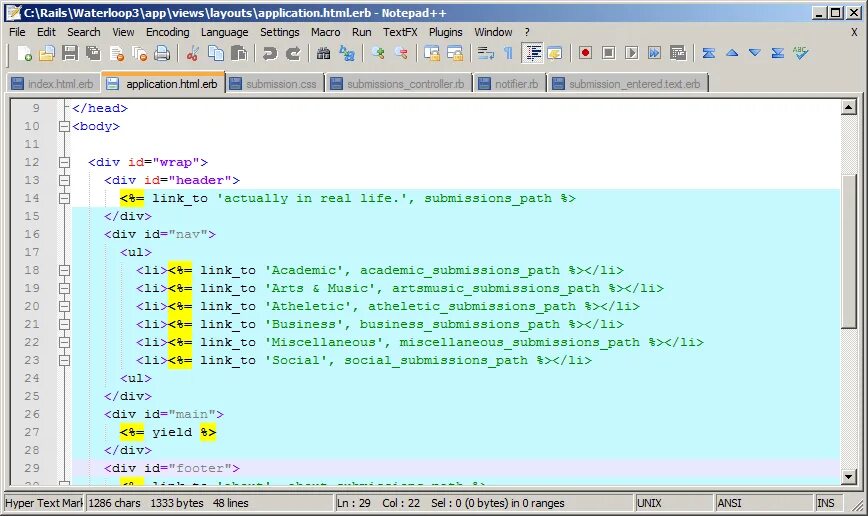Paste clipboard with Paste icon
This screenshot has width=868, height=516.
tap(239, 53)
